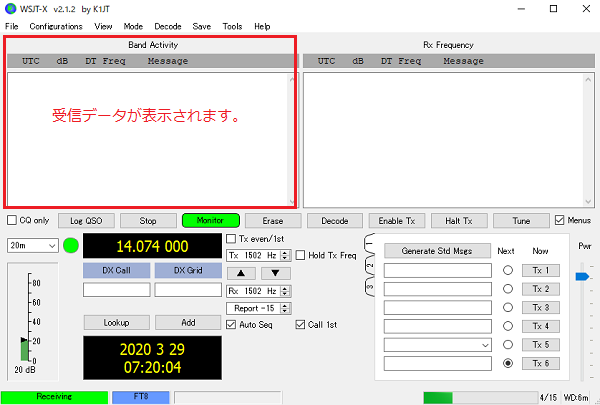Uncheck the Auto Seq checkbox
600x405 pixels.
233,324
